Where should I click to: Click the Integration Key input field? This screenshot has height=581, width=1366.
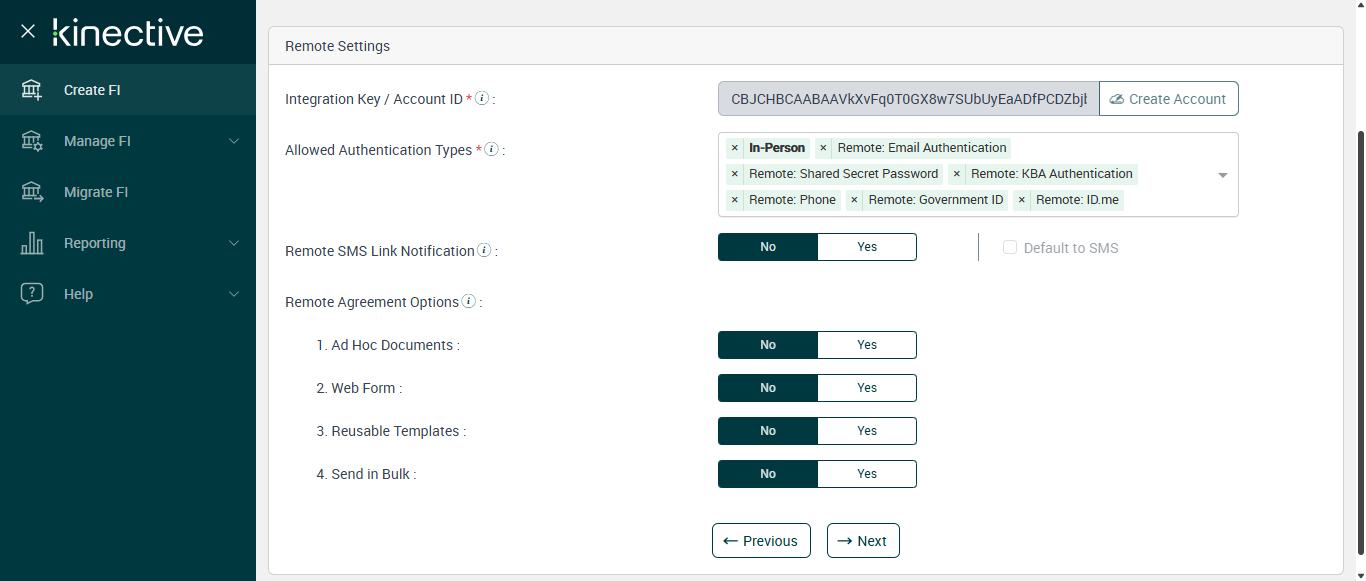pyautogui.click(x=908, y=99)
